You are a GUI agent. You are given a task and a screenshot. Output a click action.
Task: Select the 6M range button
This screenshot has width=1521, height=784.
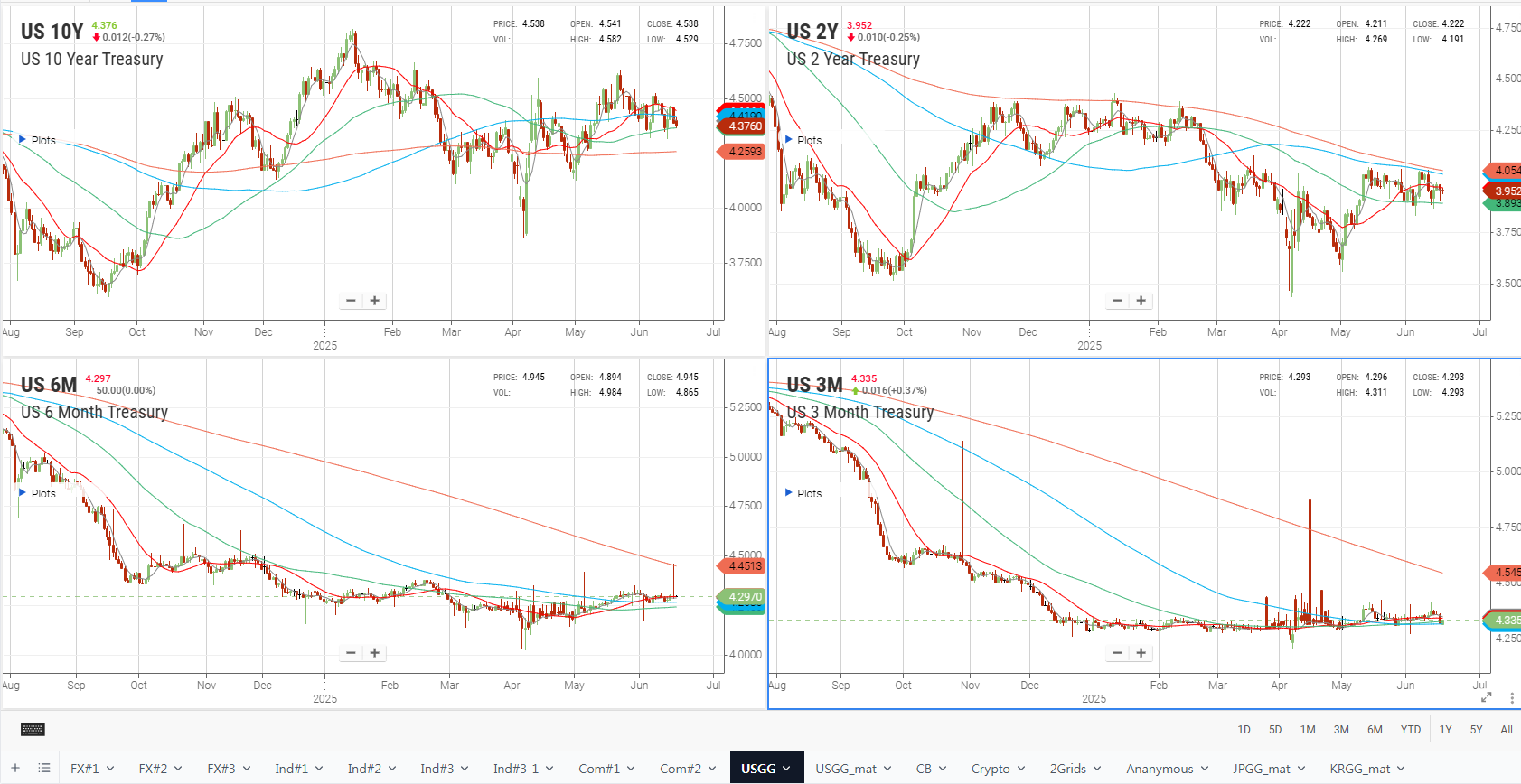[x=1375, y=730]
